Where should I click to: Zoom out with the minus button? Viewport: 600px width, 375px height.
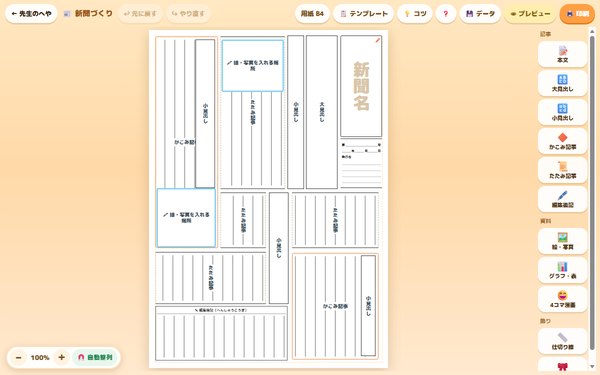point(18,357)
